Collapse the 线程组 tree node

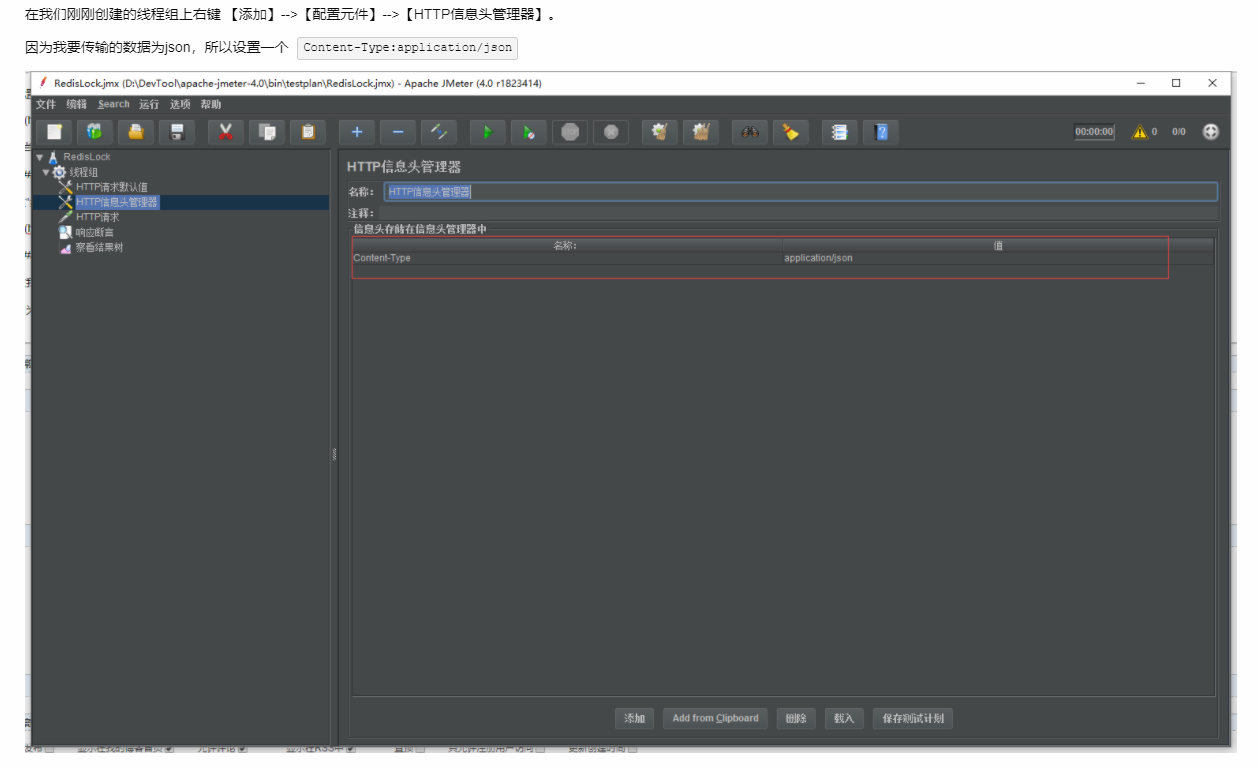point(46,172)
